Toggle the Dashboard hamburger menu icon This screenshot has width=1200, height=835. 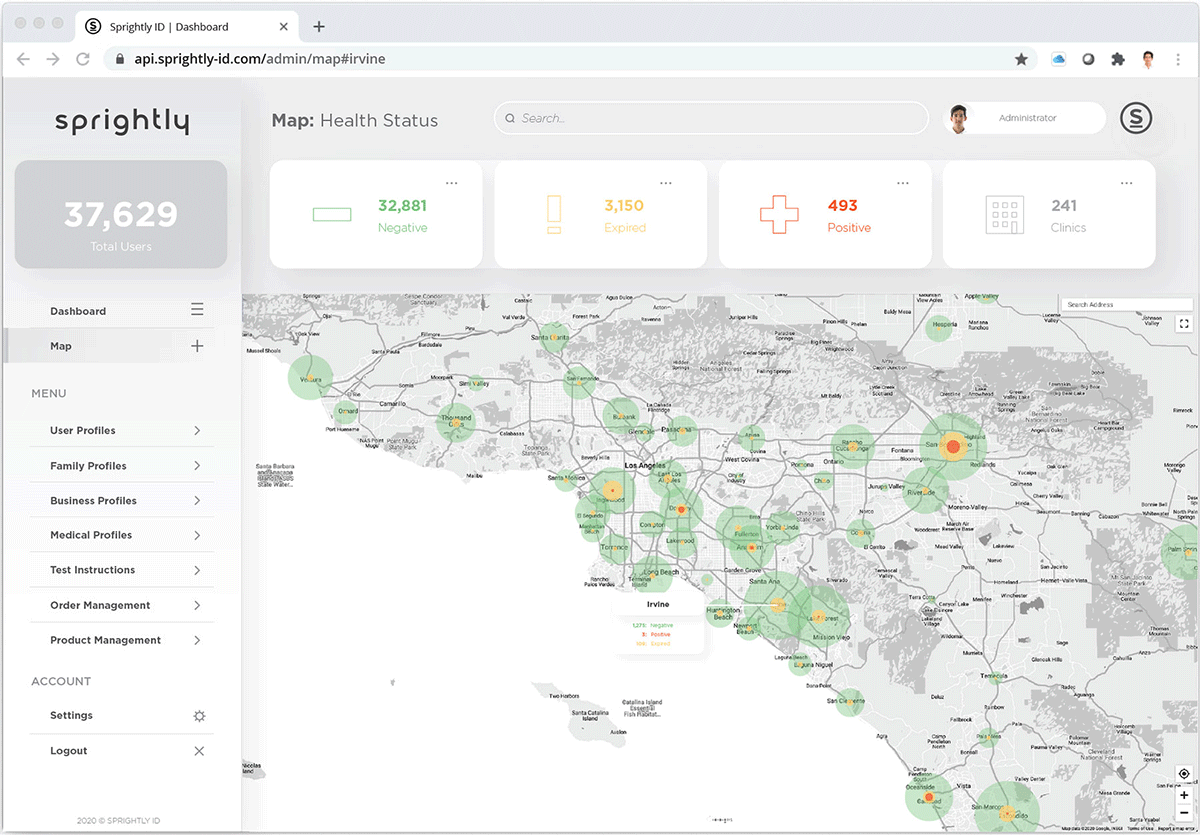(x=197, y=310)
